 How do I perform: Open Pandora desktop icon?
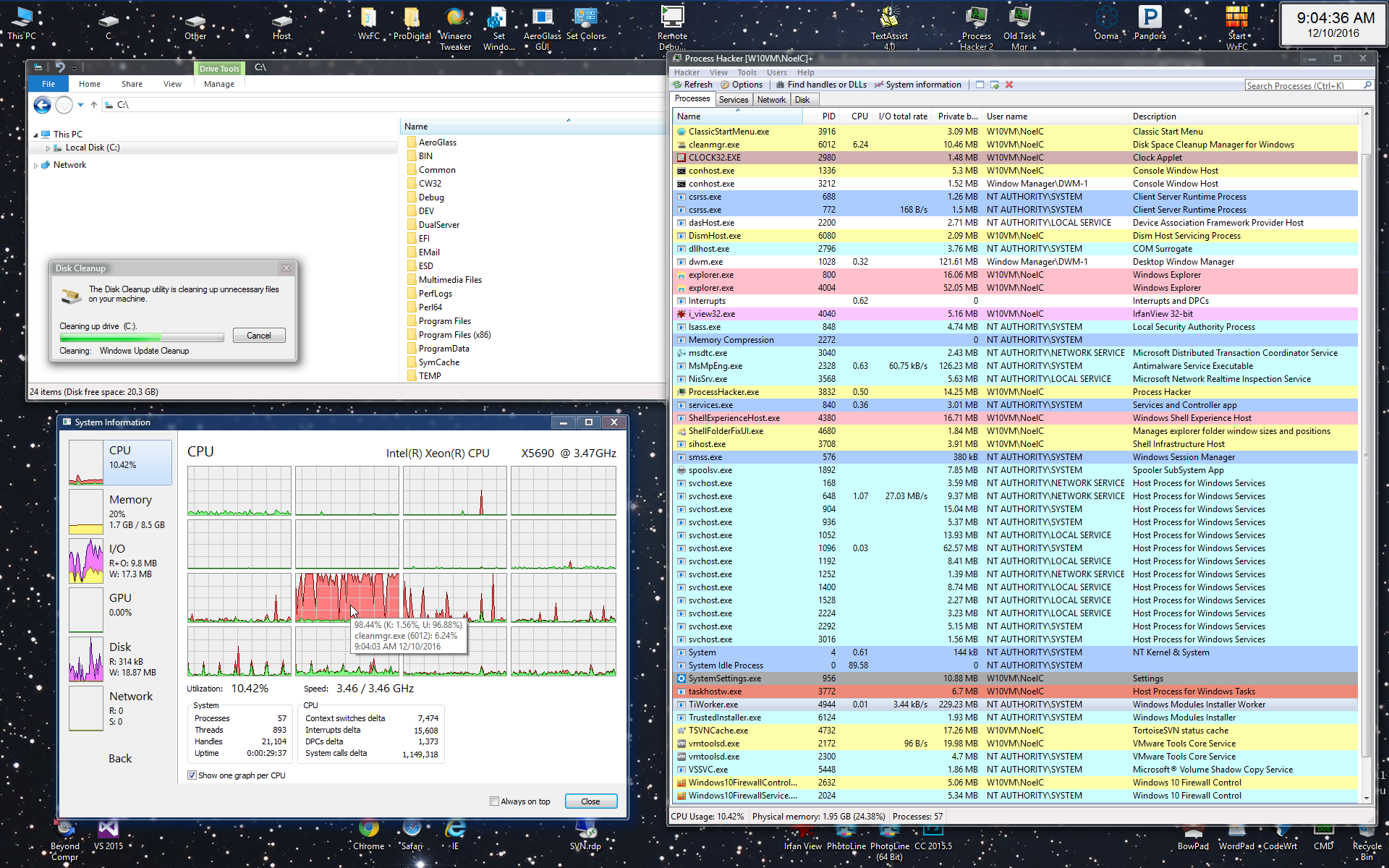pos(1150,24)
